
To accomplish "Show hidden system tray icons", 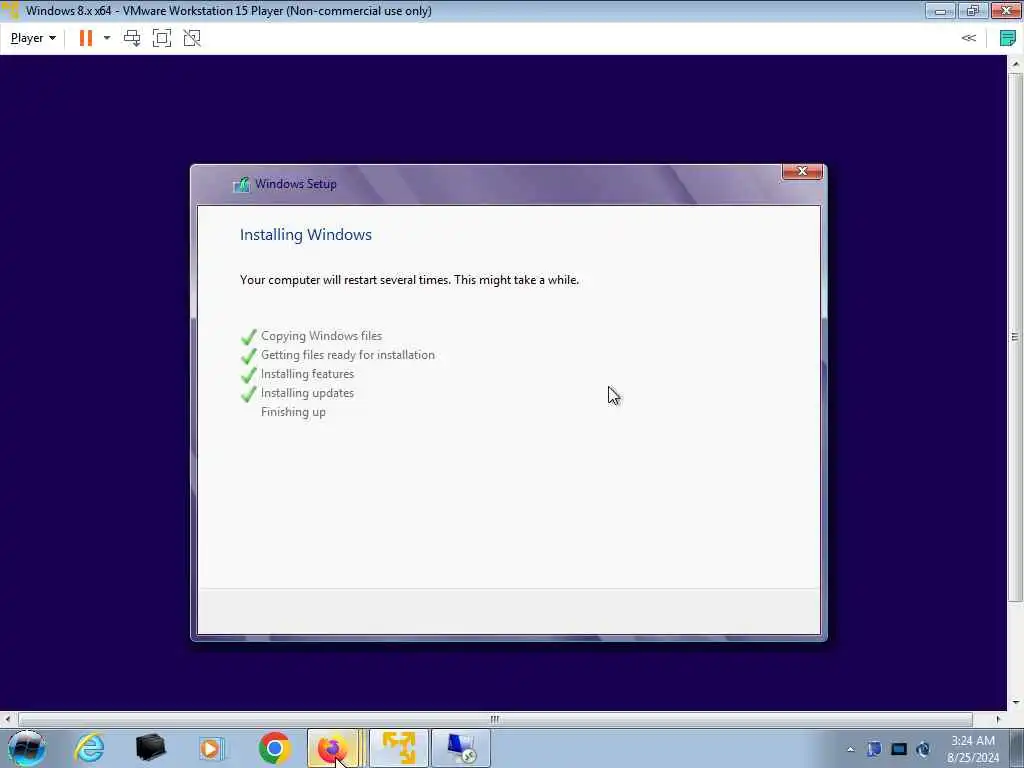I will click(850, 749).
